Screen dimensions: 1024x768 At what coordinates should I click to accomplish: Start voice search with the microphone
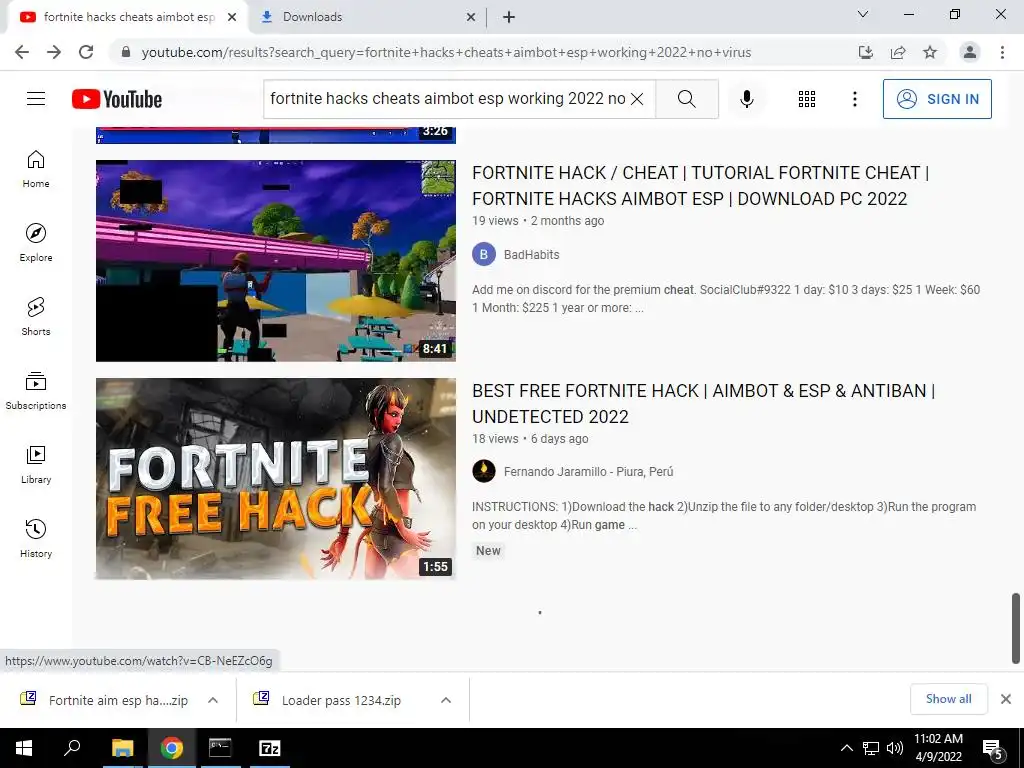pos(746,99)
